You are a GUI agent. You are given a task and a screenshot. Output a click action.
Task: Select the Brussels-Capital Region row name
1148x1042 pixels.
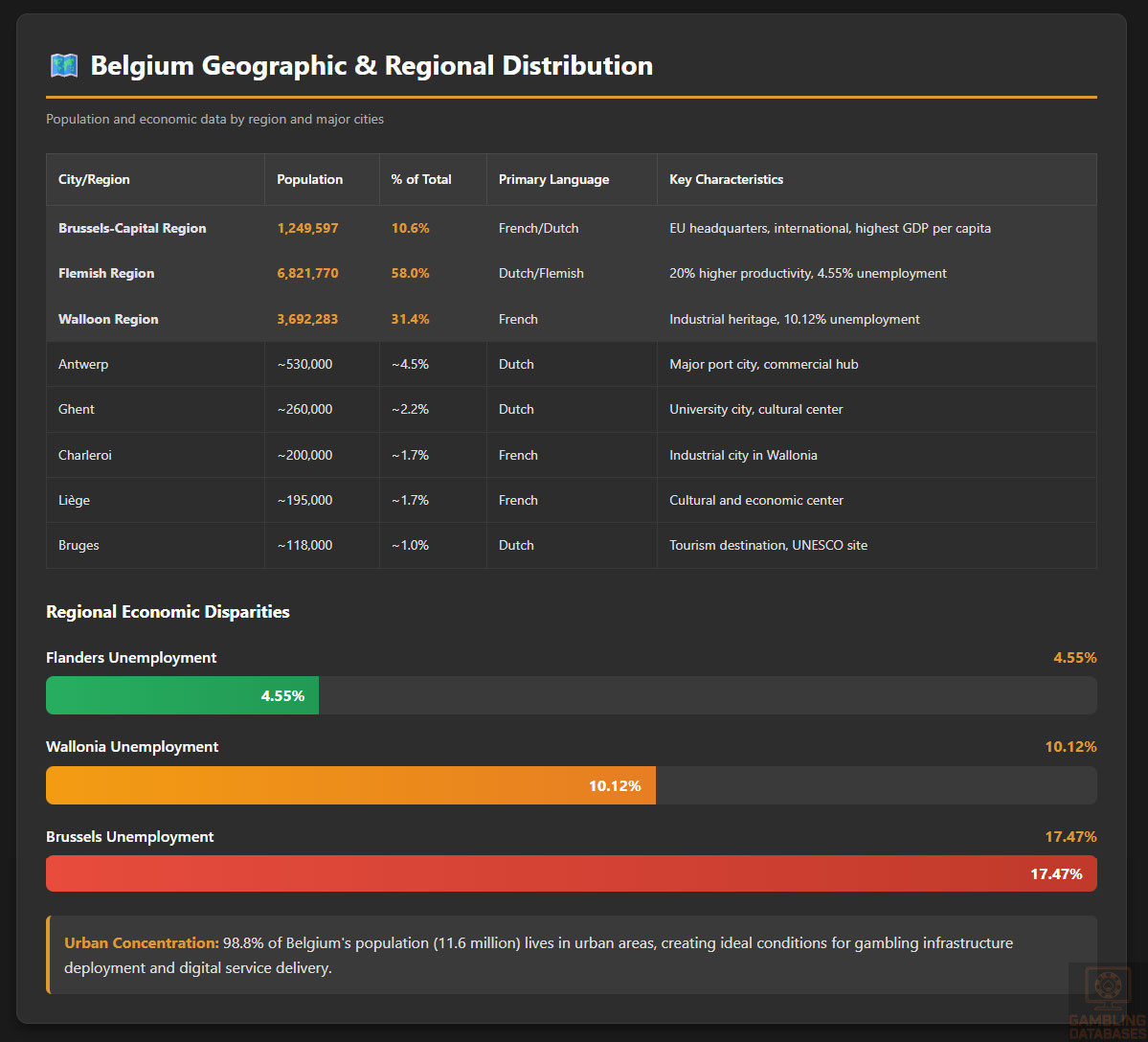click(x=132, y=228)
